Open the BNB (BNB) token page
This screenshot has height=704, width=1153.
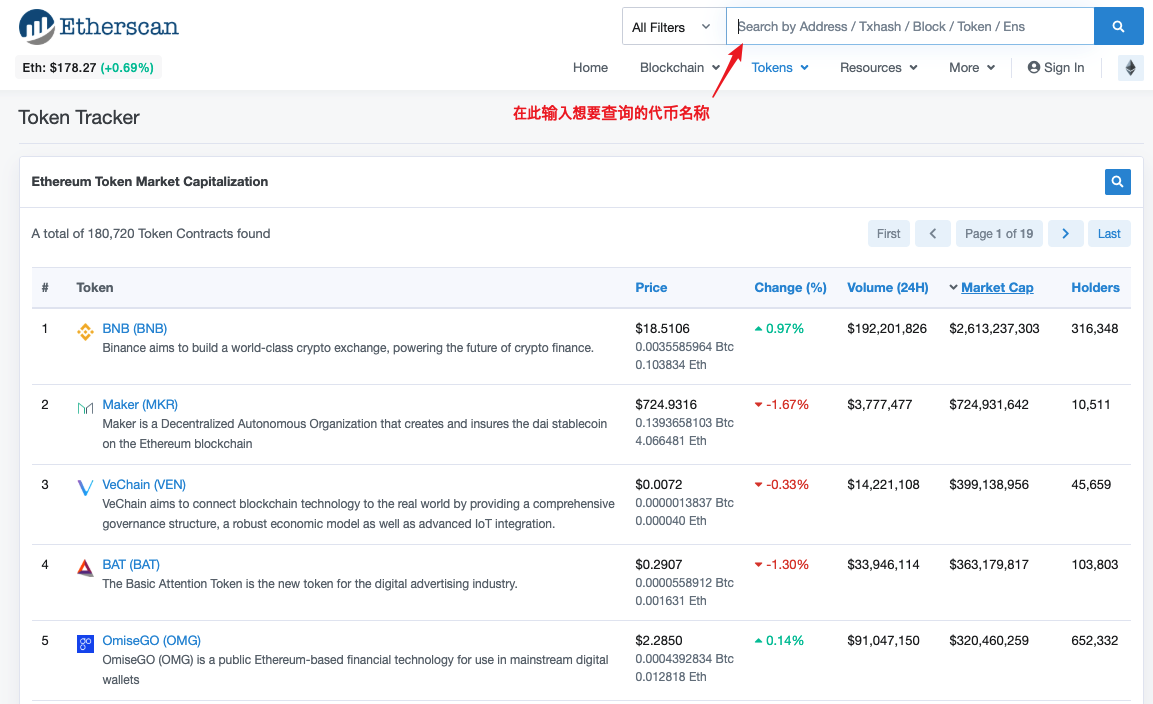[135, 329]
